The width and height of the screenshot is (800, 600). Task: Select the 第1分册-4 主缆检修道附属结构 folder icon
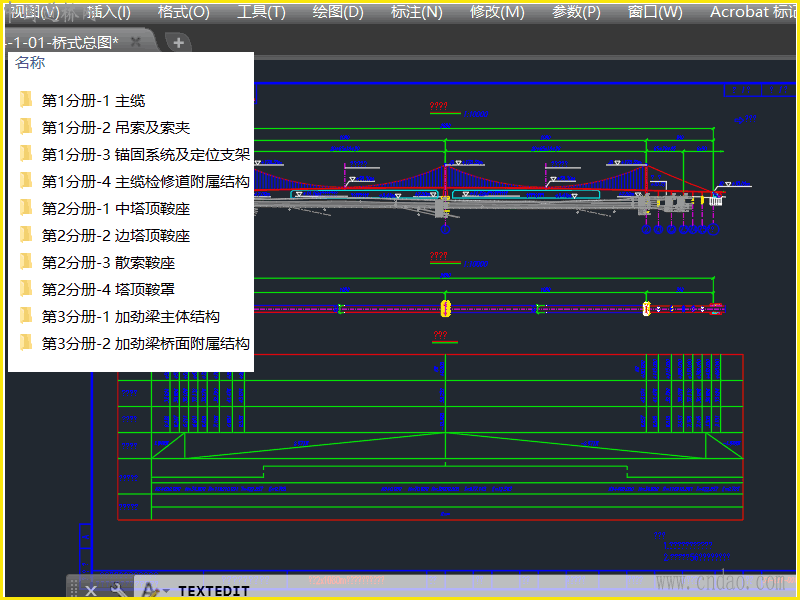[26, 181]
